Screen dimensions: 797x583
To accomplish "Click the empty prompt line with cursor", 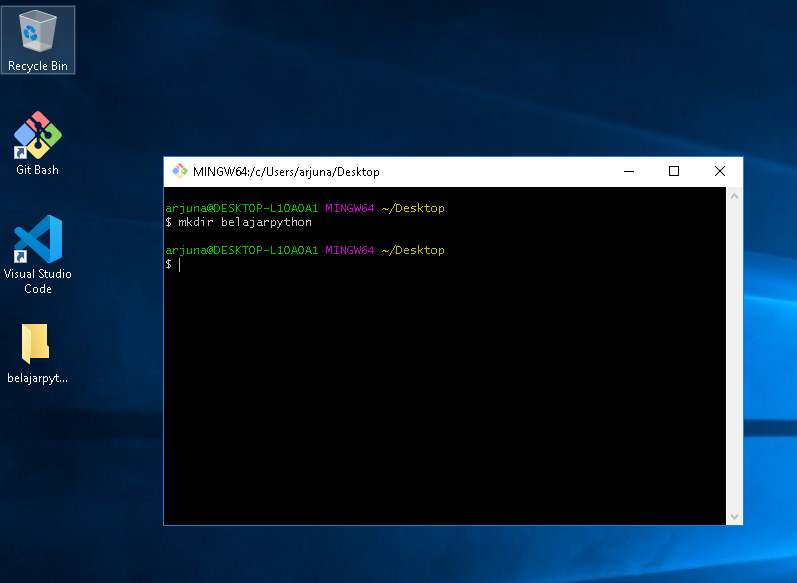I will coord(173,264).
